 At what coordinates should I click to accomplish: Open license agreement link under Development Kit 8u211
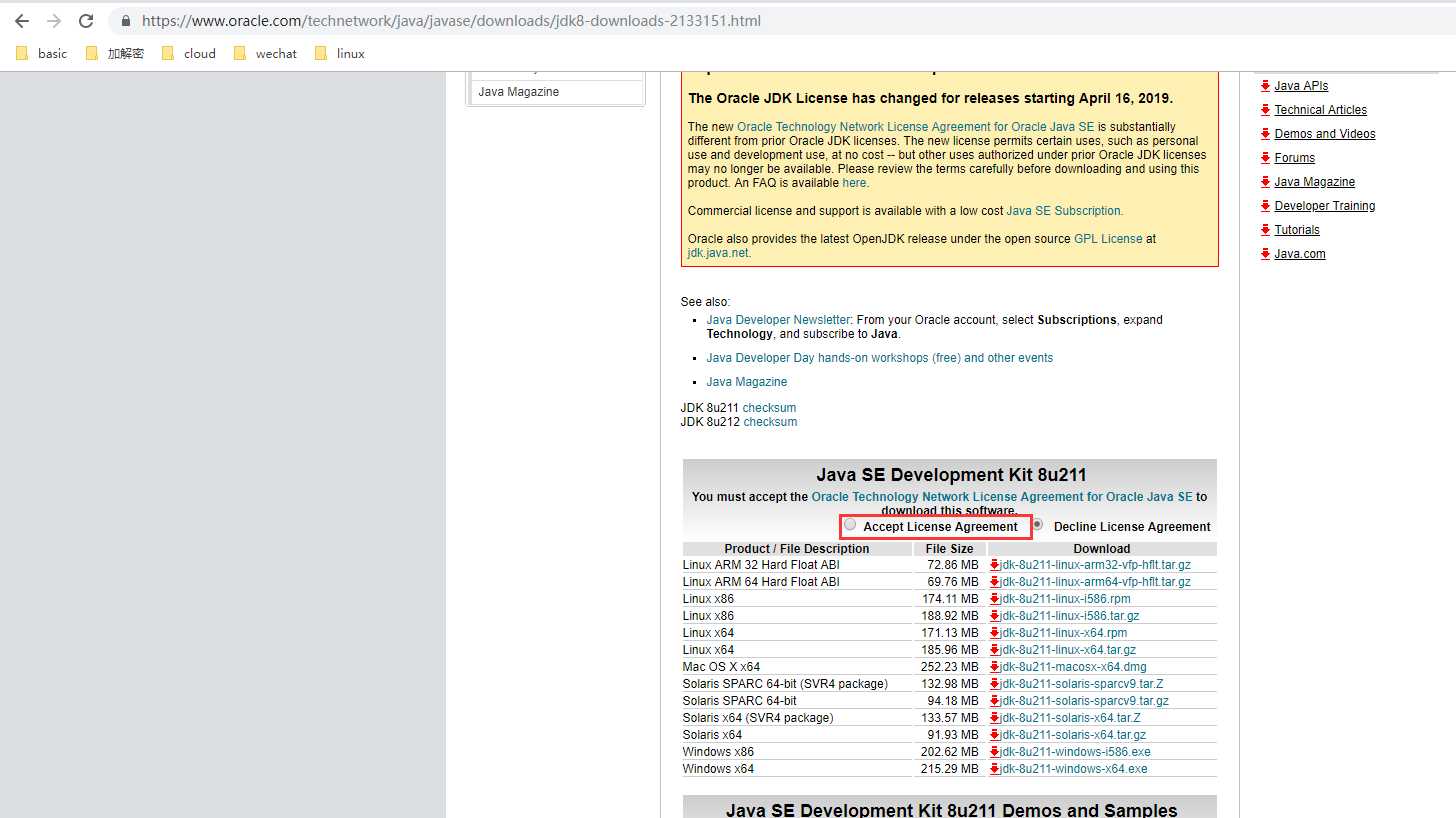click(x=1002, y=497)
